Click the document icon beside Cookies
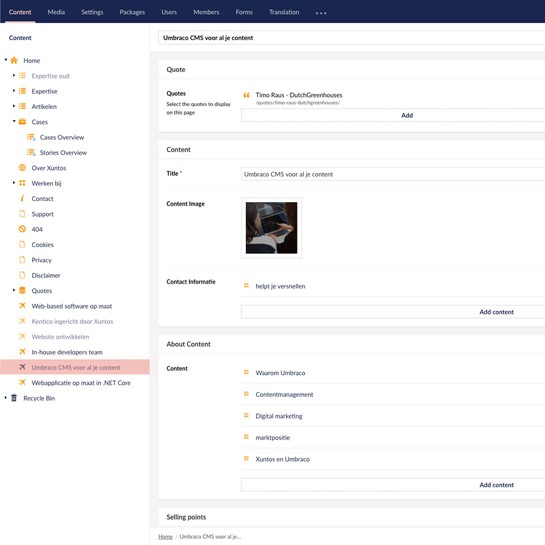The width and height of the screenshot is (545, 545). pos(22,244)
